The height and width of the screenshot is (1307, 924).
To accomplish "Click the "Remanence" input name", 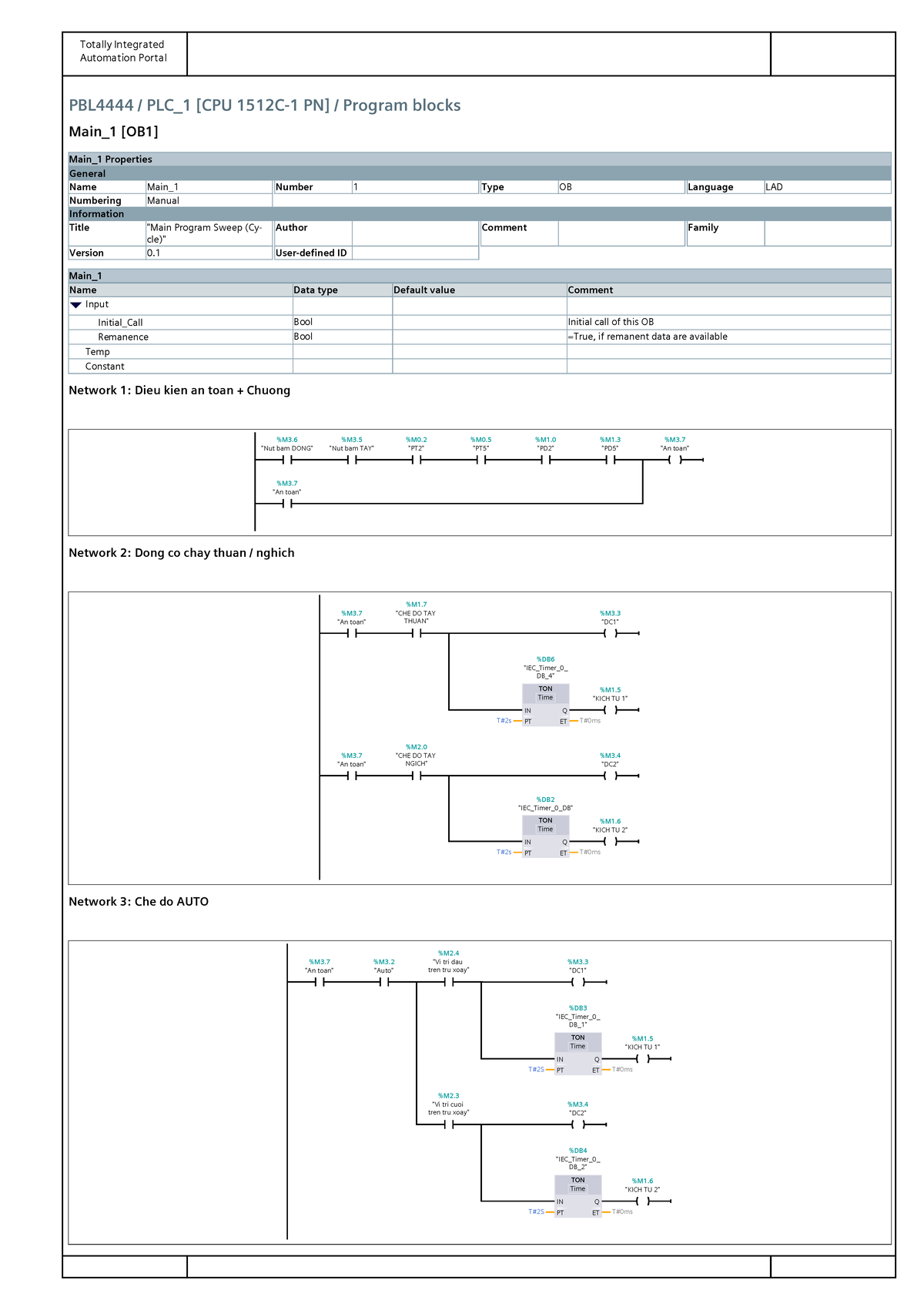I will click(x=123, y=337).
